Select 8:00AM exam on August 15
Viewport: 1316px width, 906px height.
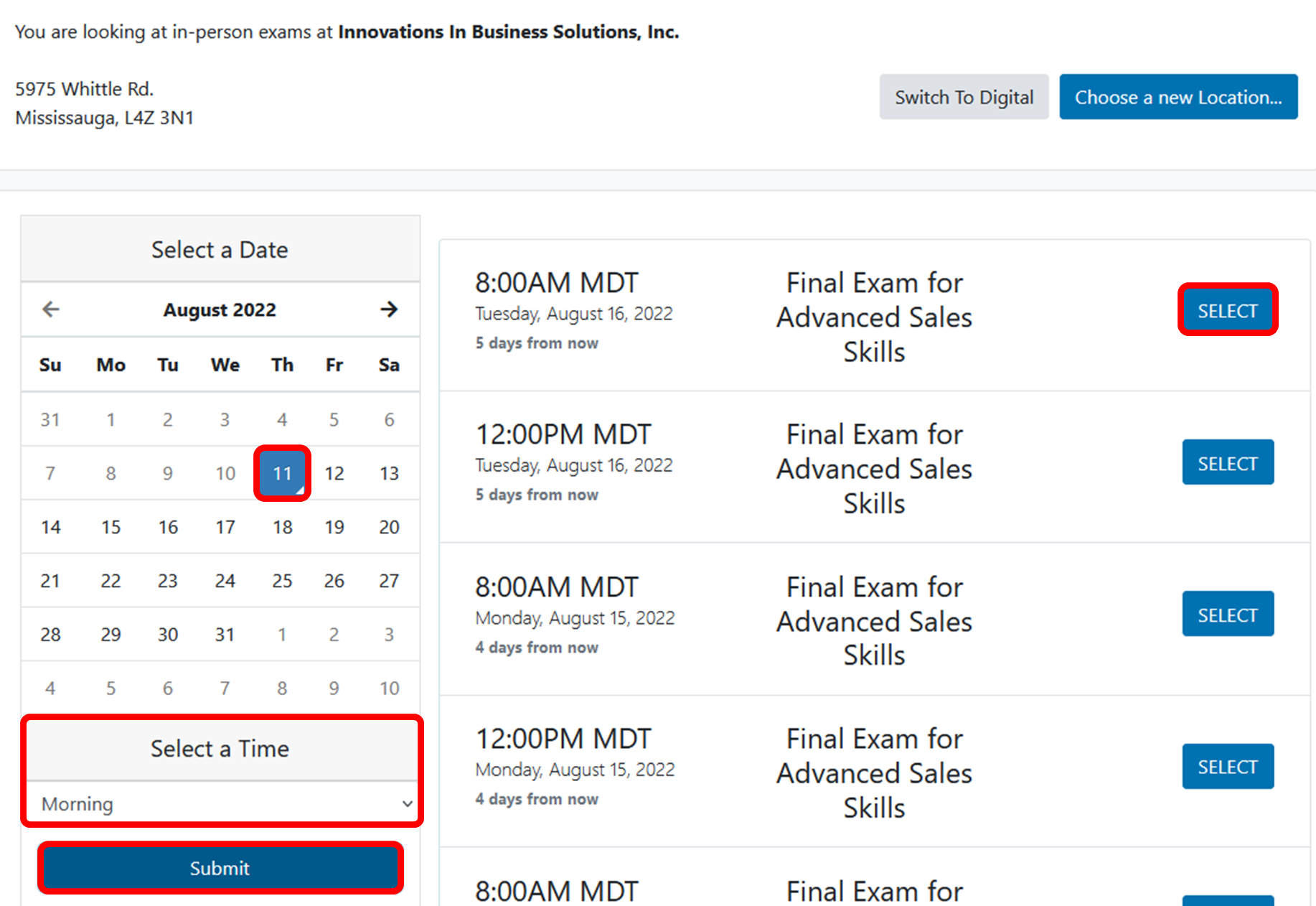1227,615
